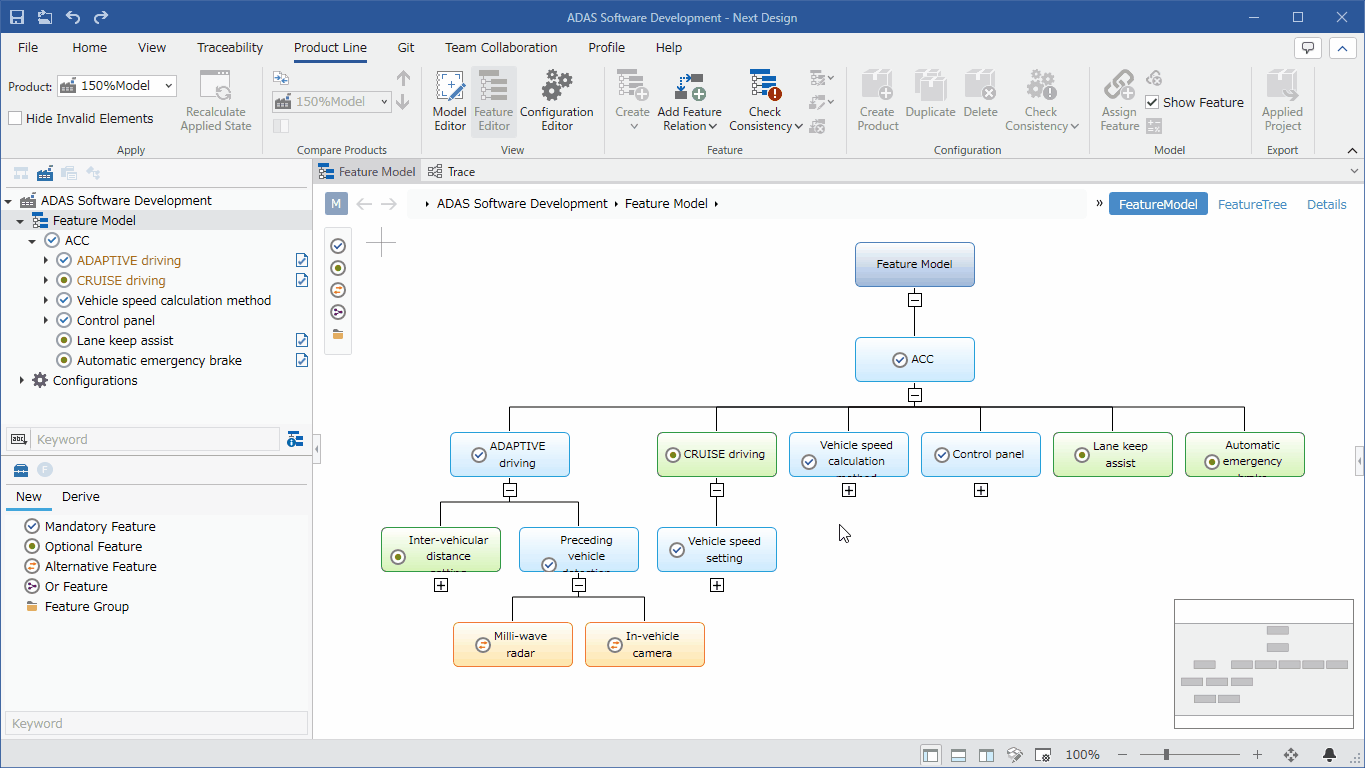Click Recalculate Applied State
1365x768 pixels.
point(216,101)
